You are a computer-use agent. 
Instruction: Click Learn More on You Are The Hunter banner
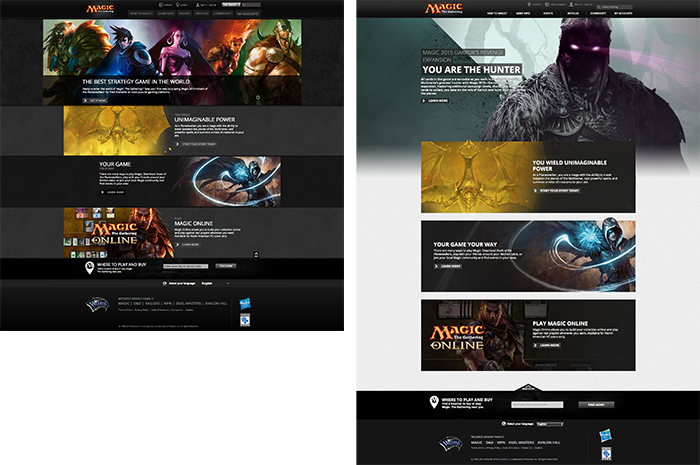pos(435,101)
